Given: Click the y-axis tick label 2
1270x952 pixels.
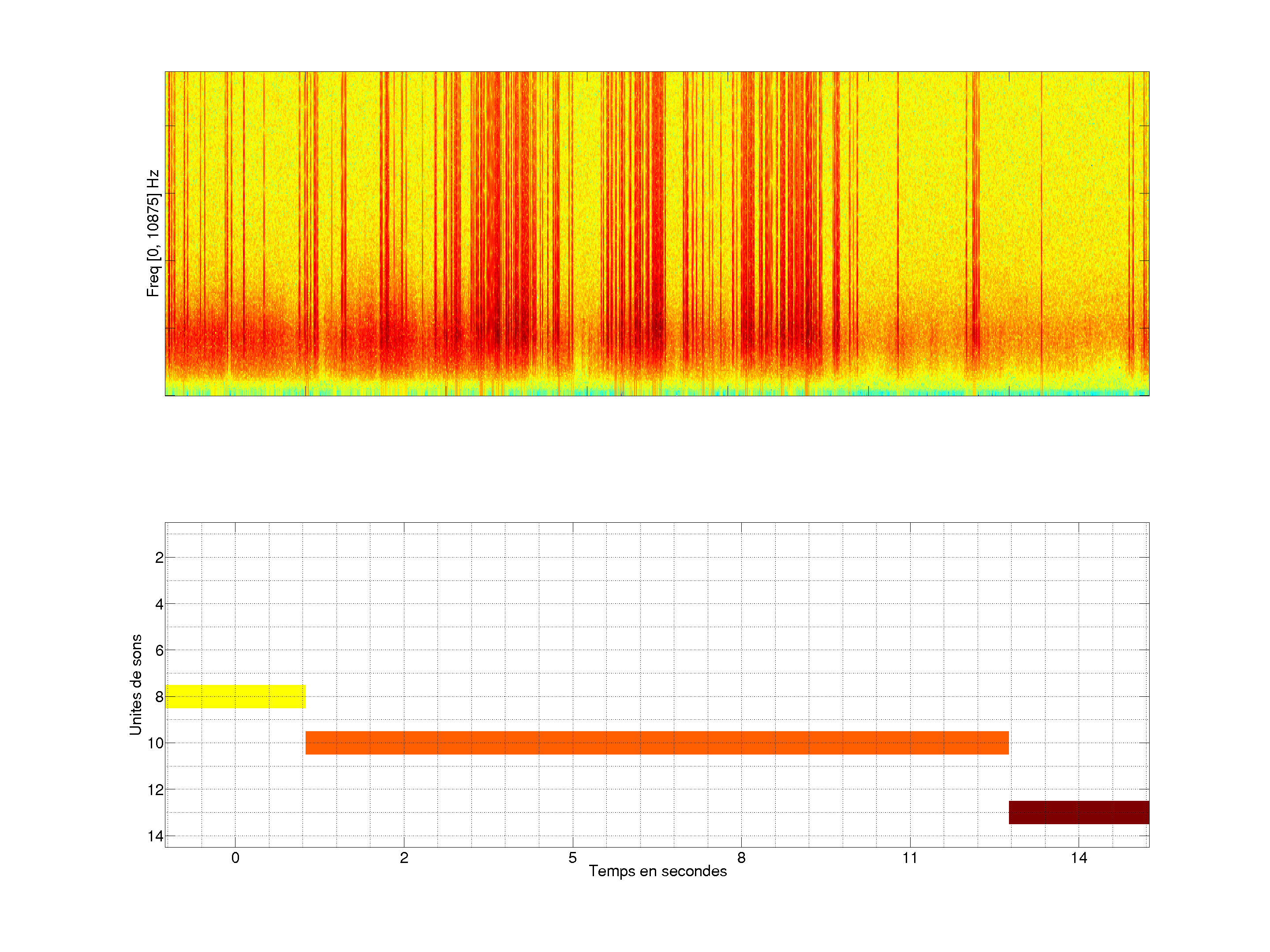Looking at the screenshot, I should click(x=159, y=558).
